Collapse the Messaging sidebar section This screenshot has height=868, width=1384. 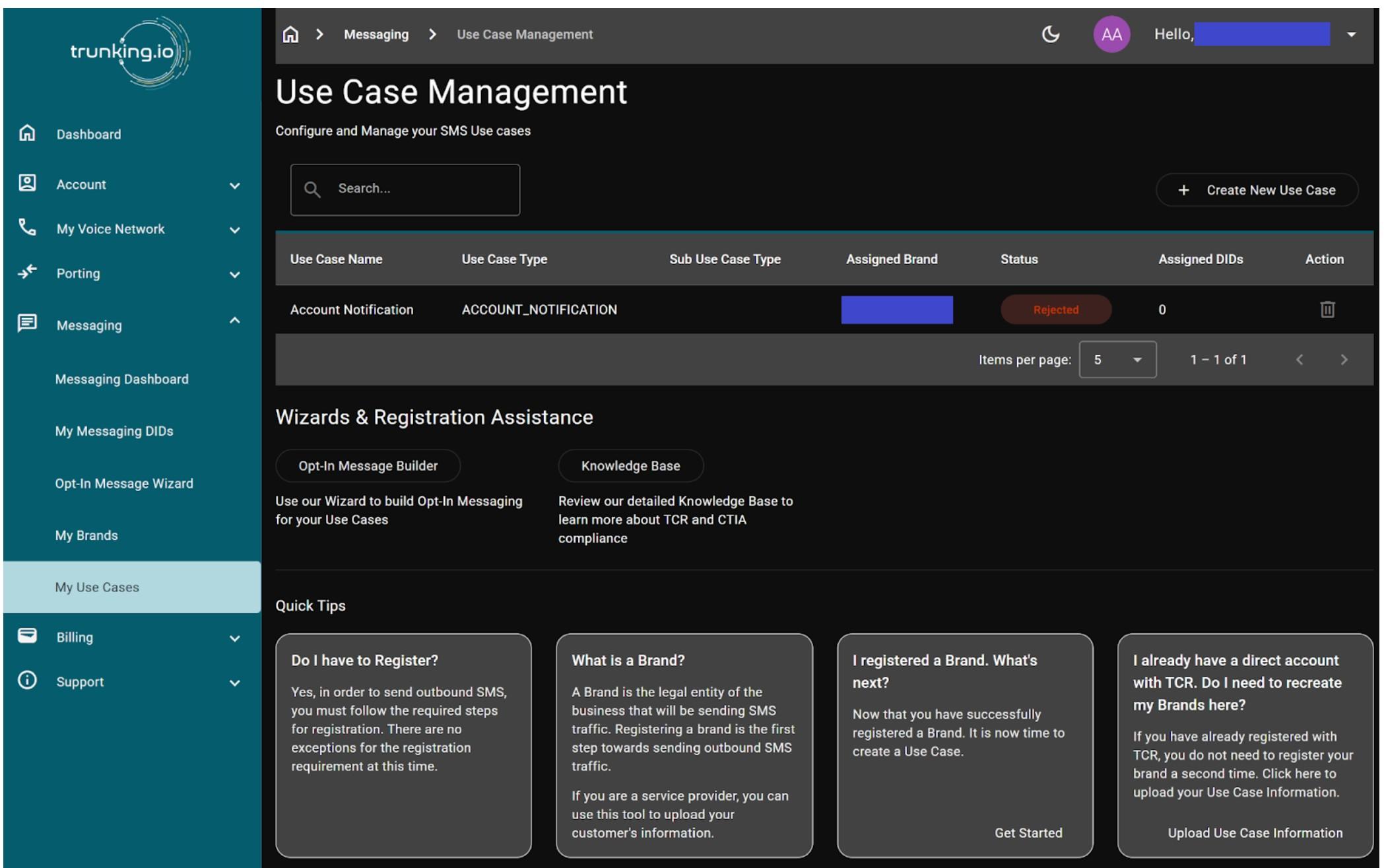tap(234, 321)
